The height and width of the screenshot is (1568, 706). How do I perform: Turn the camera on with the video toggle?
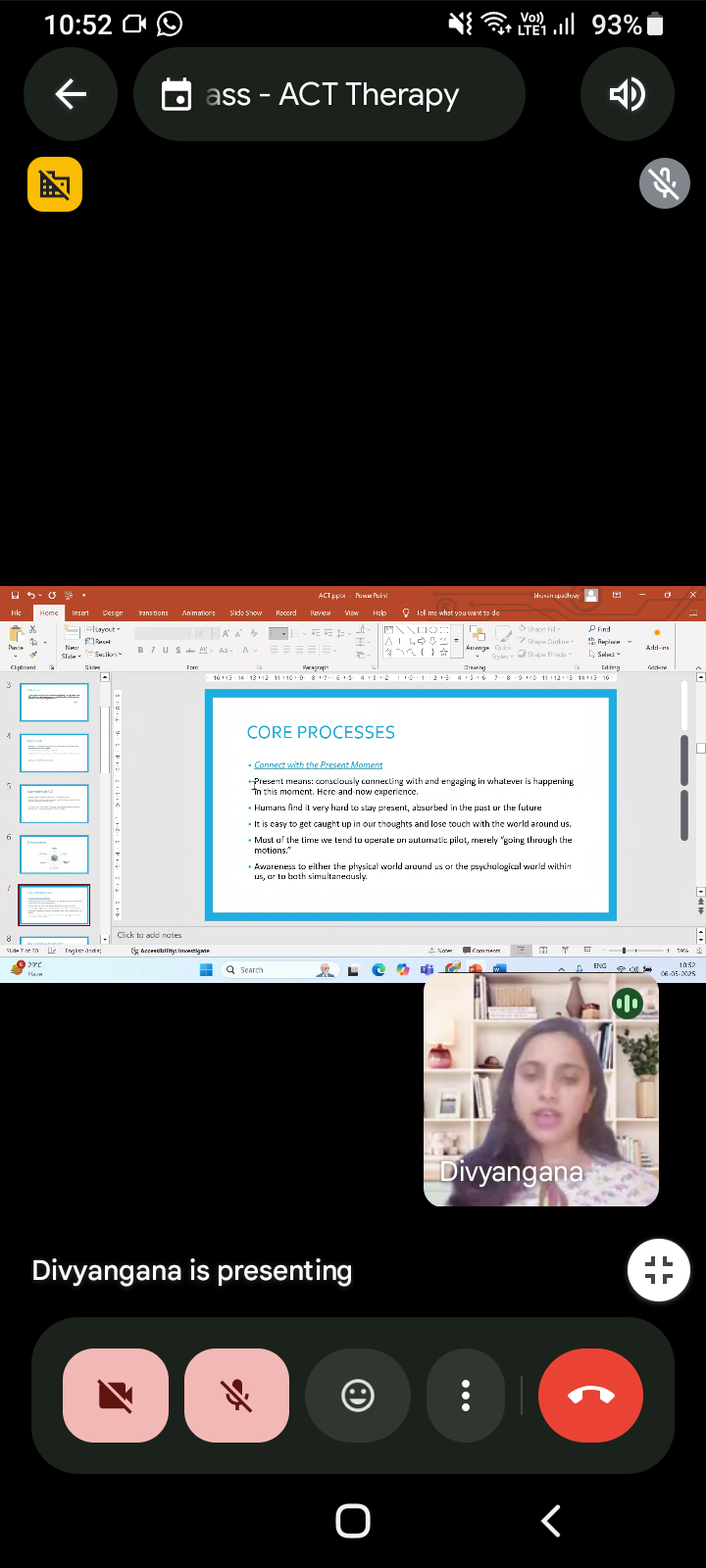pos(116,1395)
